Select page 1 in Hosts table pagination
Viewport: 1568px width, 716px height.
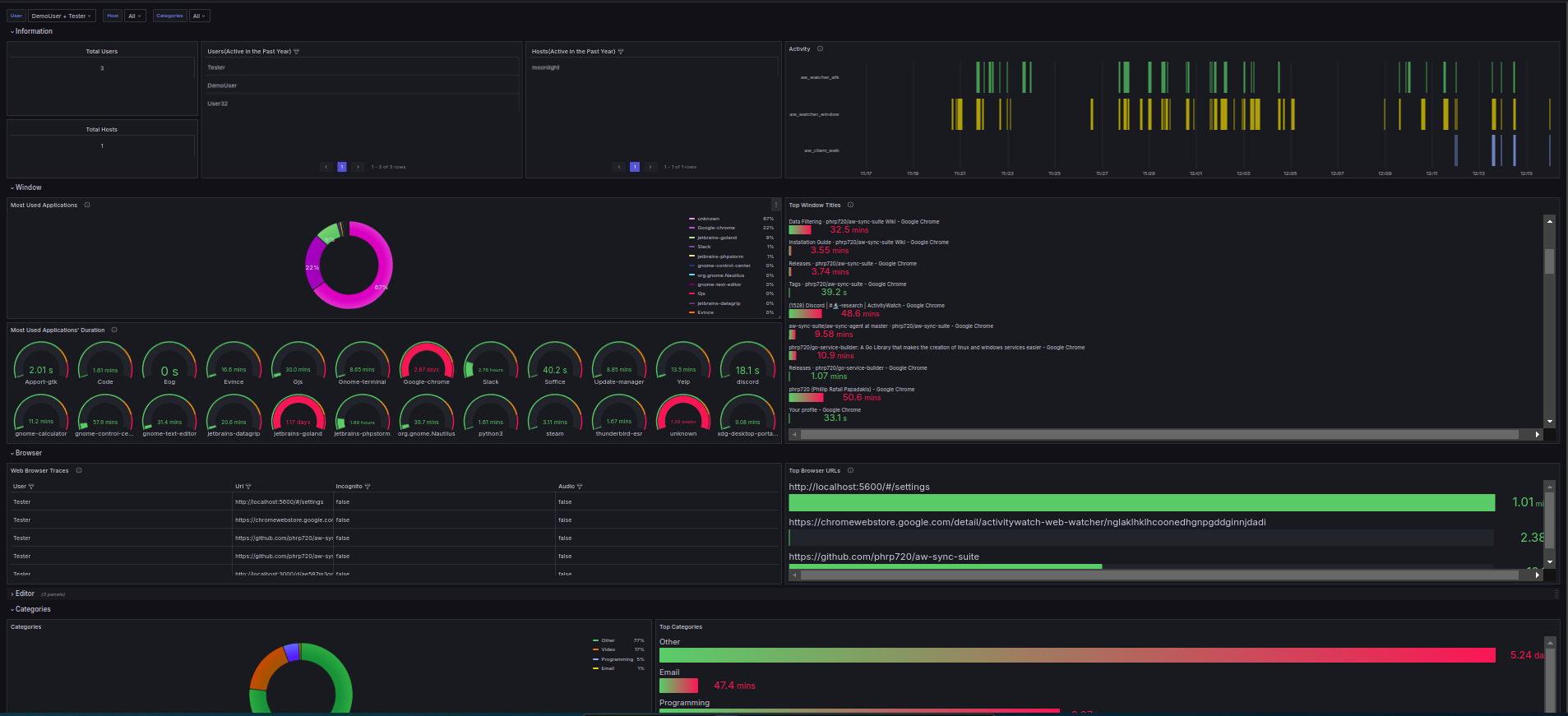click(x=635, y=167)
